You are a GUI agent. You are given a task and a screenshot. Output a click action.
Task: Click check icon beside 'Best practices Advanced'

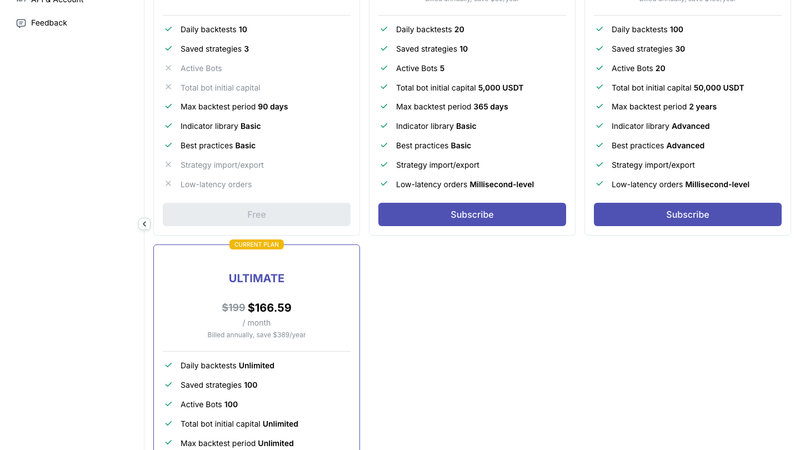(599, 145)
